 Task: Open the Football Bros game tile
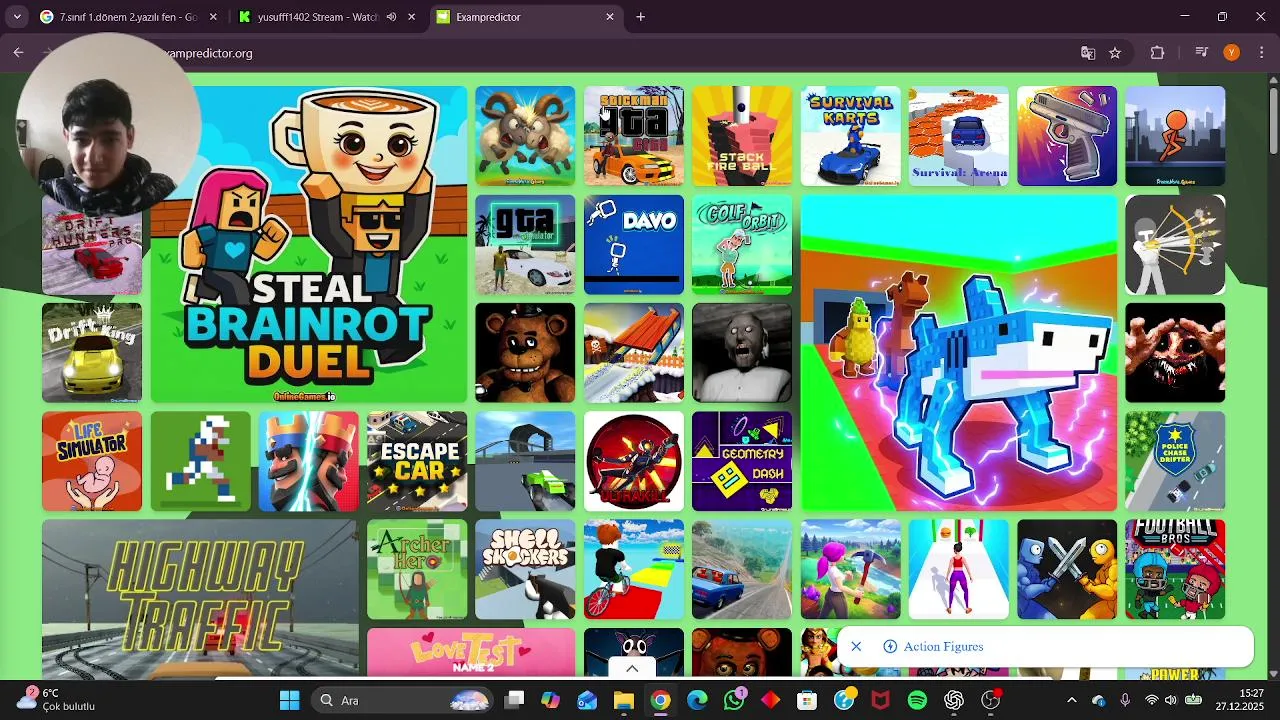point(1175,570)
